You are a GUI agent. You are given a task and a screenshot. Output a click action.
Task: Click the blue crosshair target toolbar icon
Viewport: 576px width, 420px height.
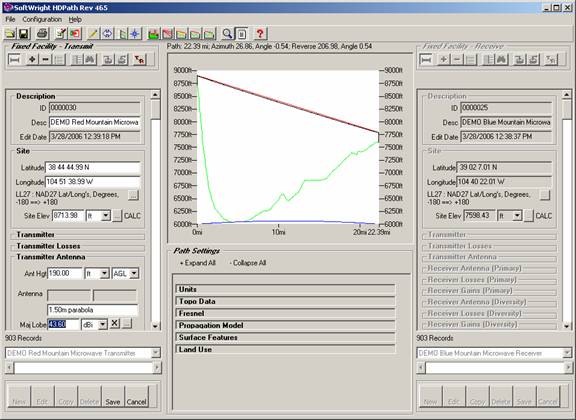tap(135, 34)
